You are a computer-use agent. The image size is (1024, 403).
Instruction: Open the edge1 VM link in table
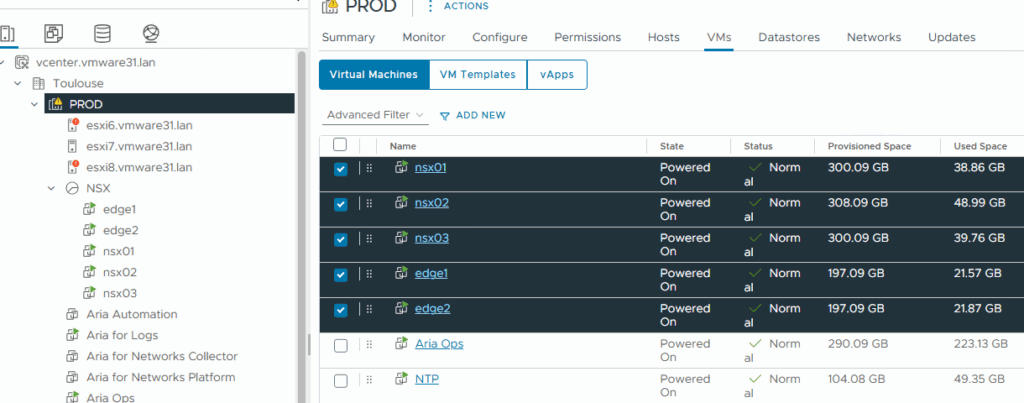click(x=431, y=274)
